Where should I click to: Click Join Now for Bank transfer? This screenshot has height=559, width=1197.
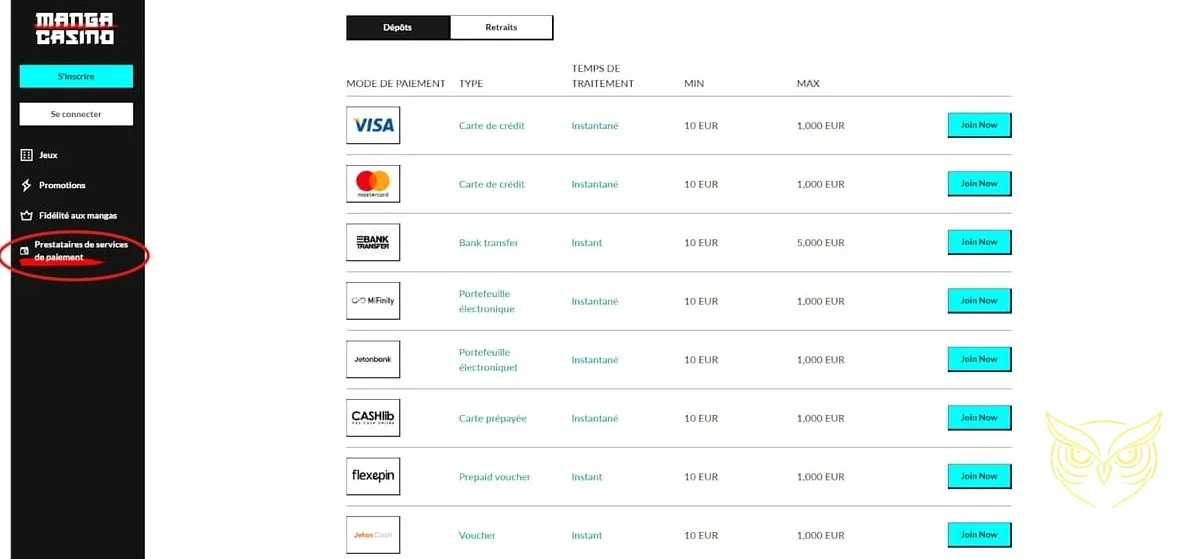coord(979,242)
